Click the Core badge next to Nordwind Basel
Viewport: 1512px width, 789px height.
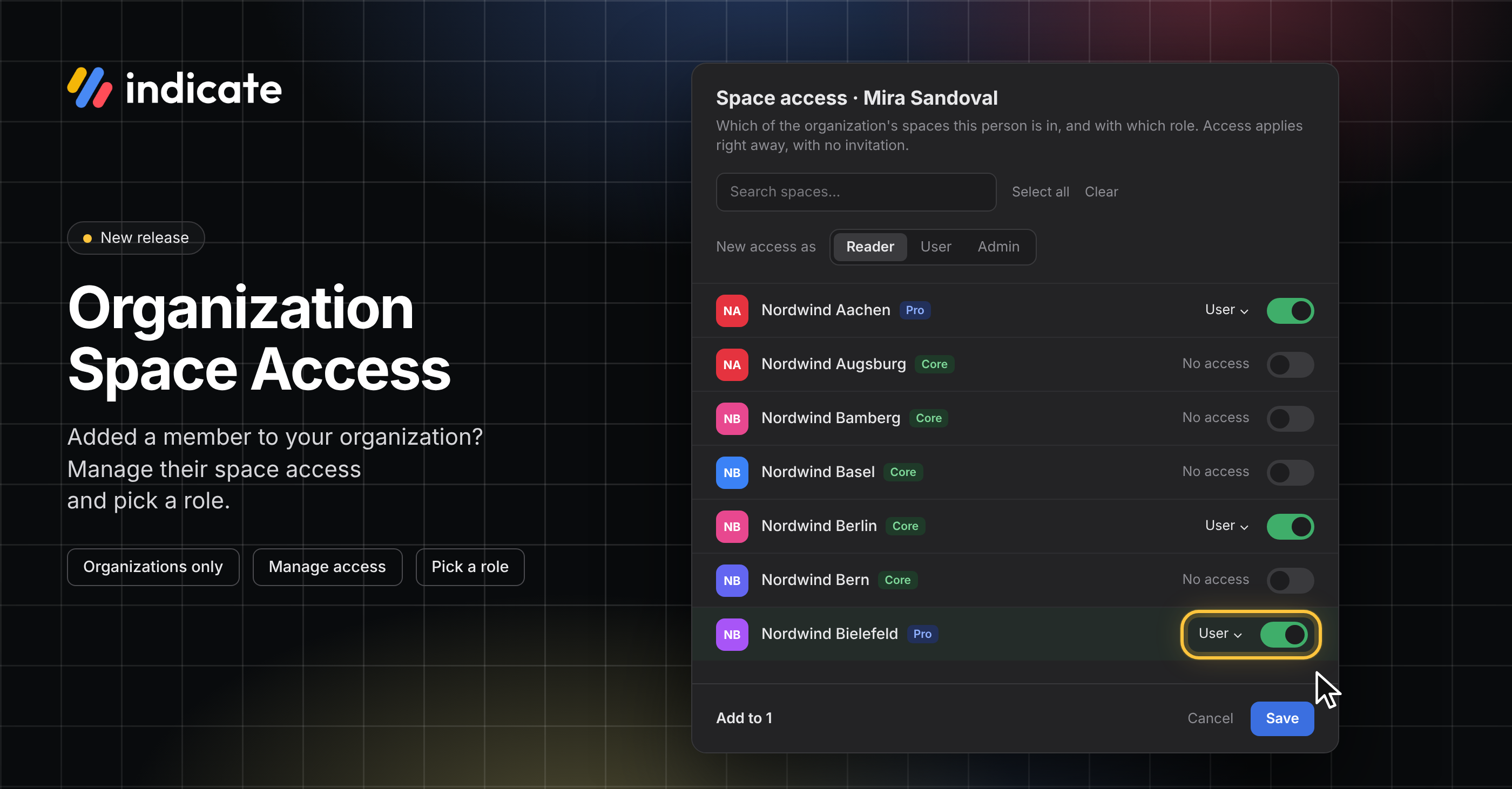click(903, 472)
